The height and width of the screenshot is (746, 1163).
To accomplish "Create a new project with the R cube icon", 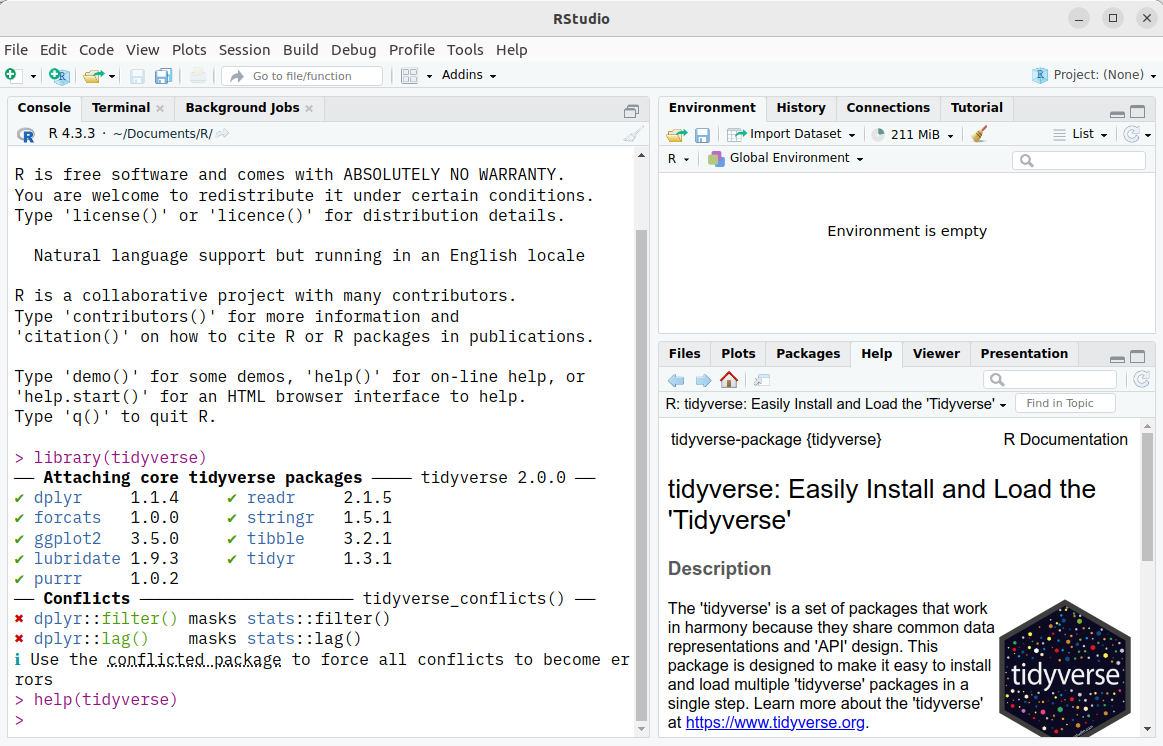I will coord(59,76).
